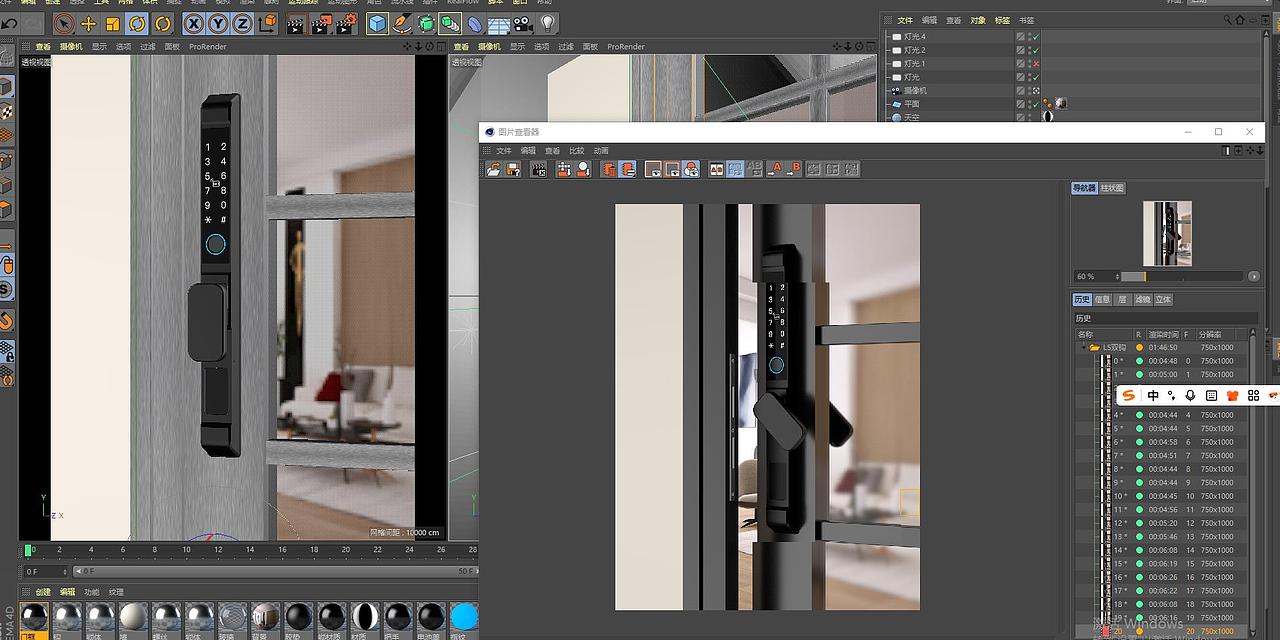1280x640 pixels.
Task: Select 摄像机 object in Object Manager
Action: (x=915, y=90)
